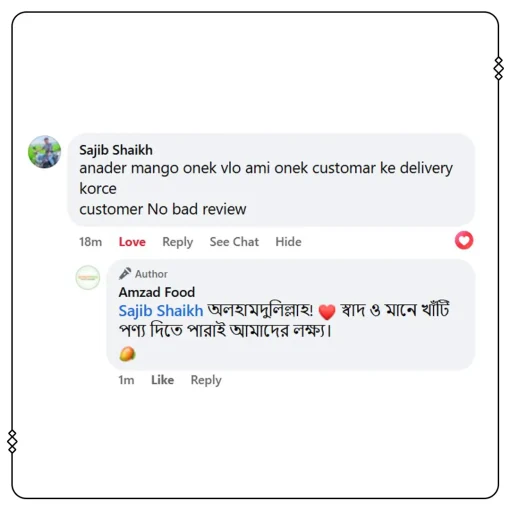Click the red heart emoji in the reply
The width and height of the screenshot is (510, 510).
327,312
